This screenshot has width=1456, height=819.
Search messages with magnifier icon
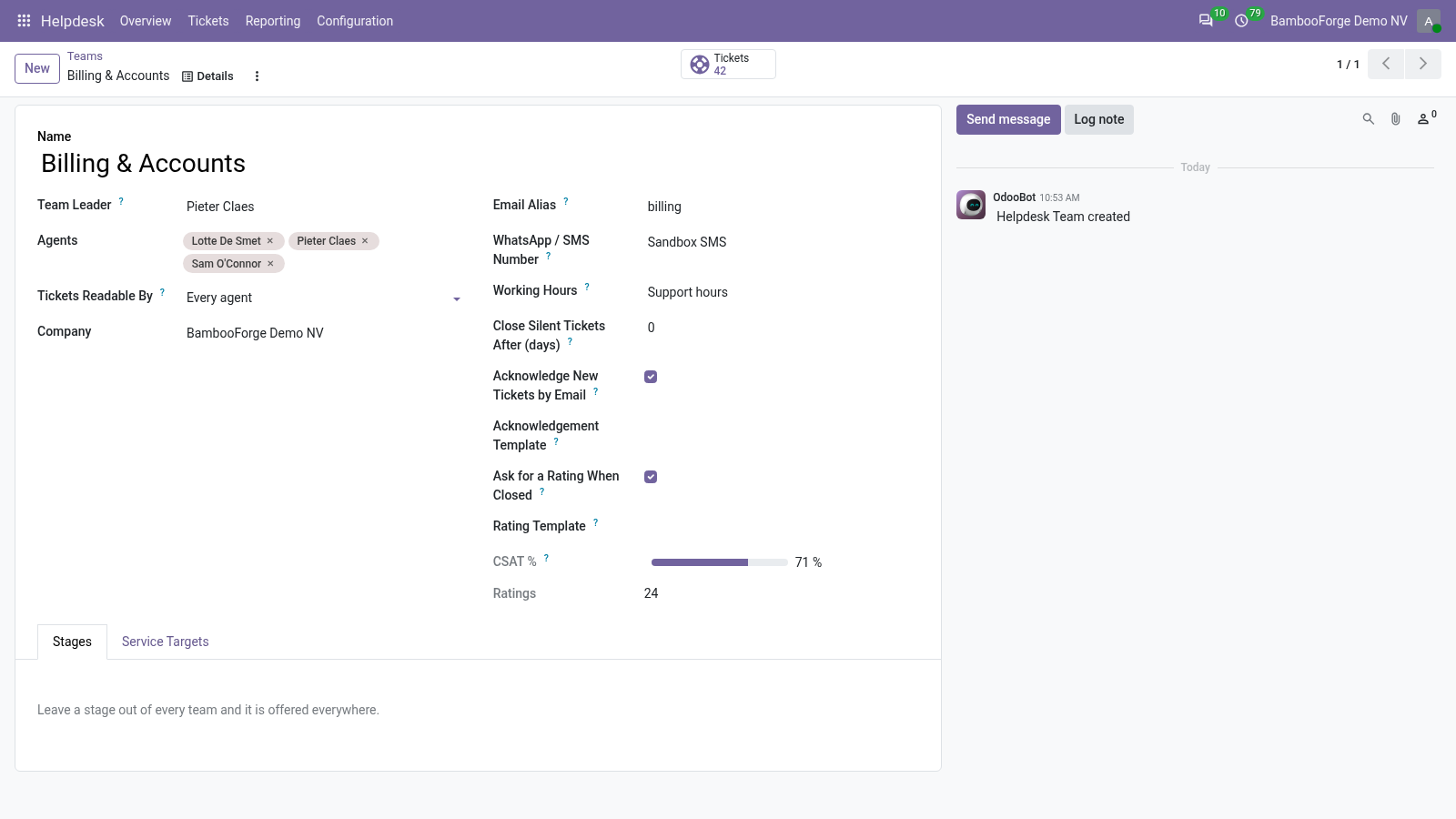point(1368,119)
